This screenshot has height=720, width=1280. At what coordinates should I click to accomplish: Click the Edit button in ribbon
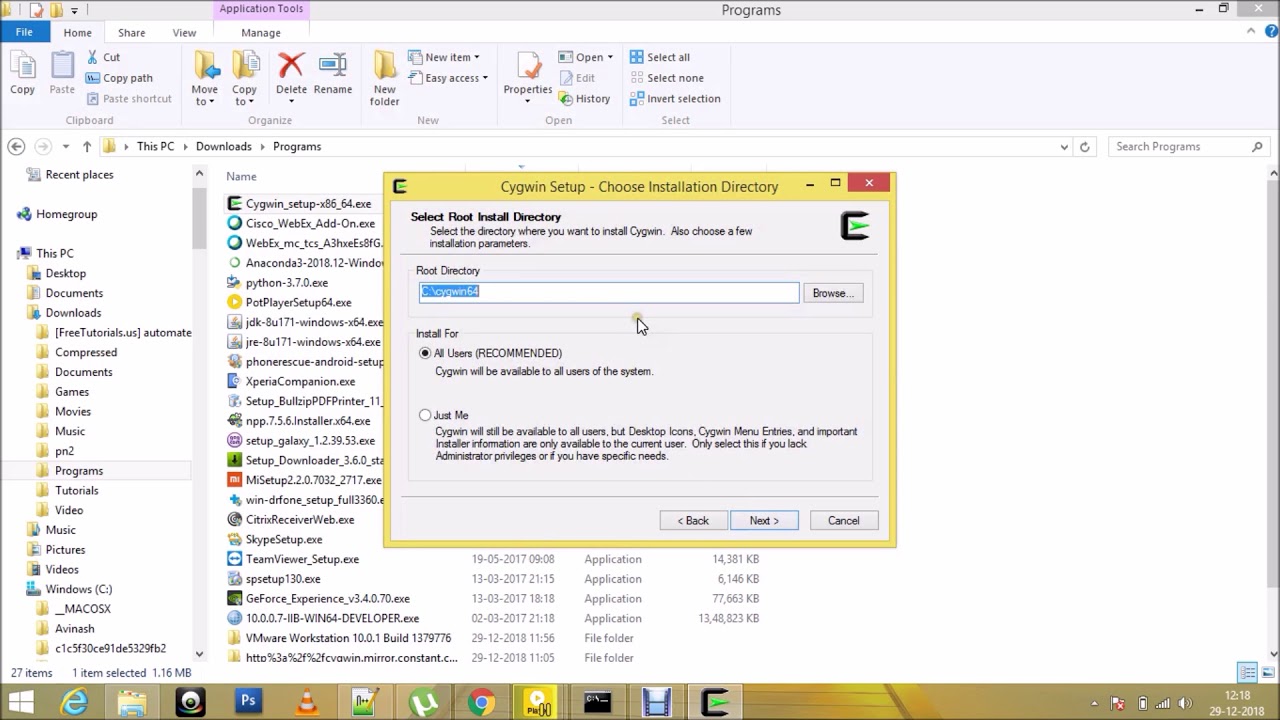click(x=576, y=78)
